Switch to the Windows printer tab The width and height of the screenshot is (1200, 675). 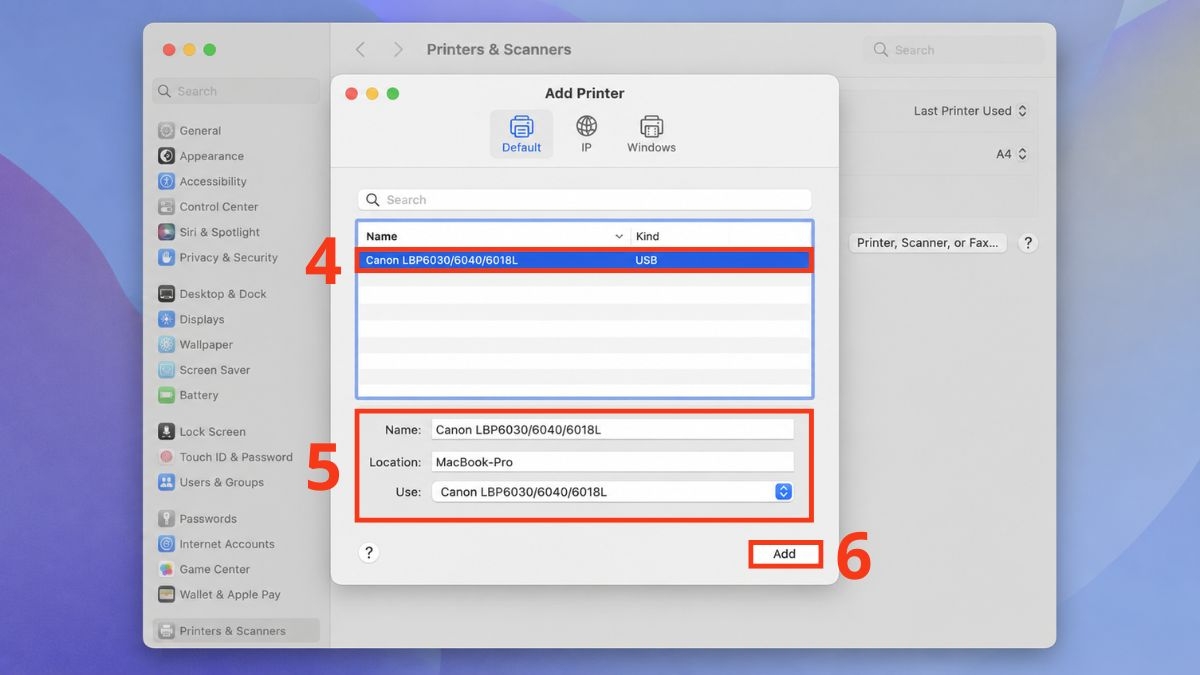tap(651, 134)
